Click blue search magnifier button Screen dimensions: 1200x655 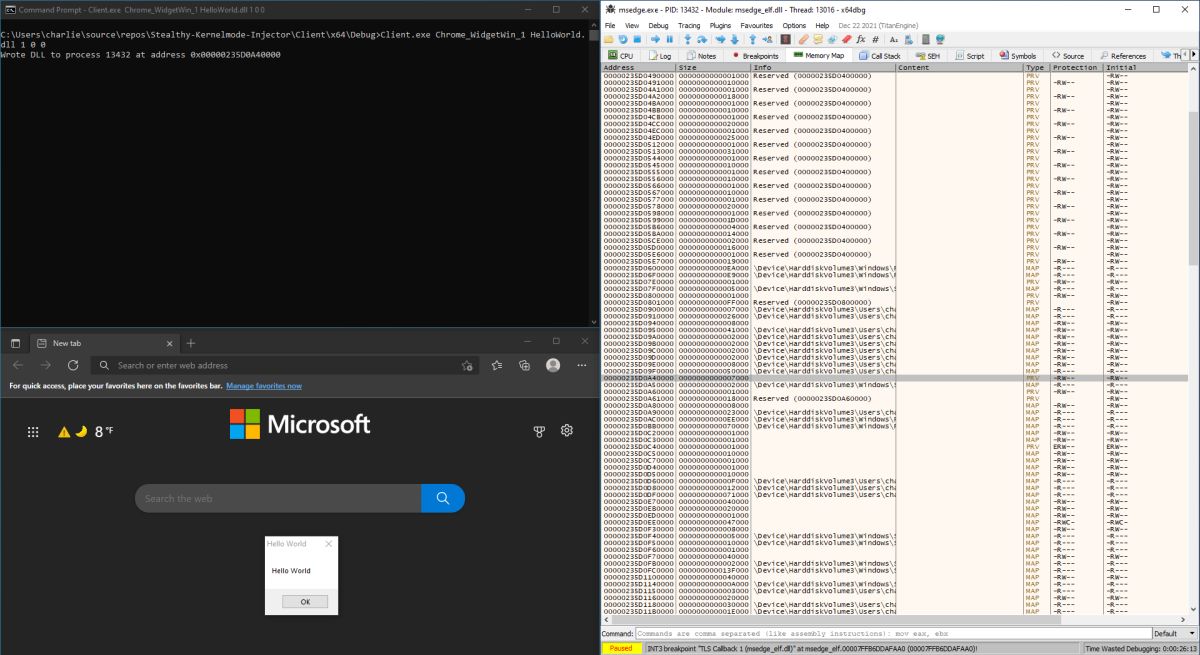point(443,498)
